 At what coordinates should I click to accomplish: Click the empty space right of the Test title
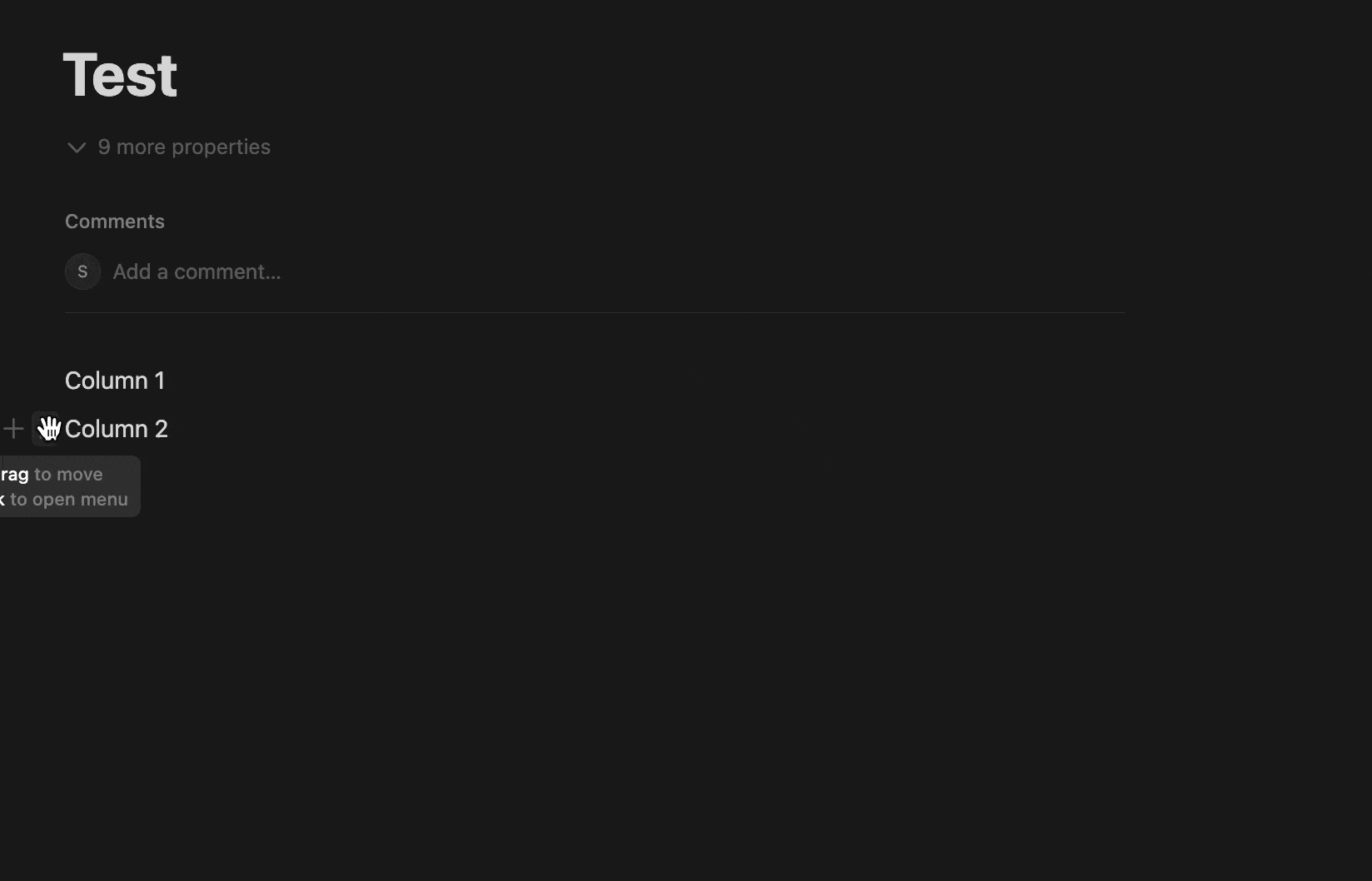(x=583, y=75)
